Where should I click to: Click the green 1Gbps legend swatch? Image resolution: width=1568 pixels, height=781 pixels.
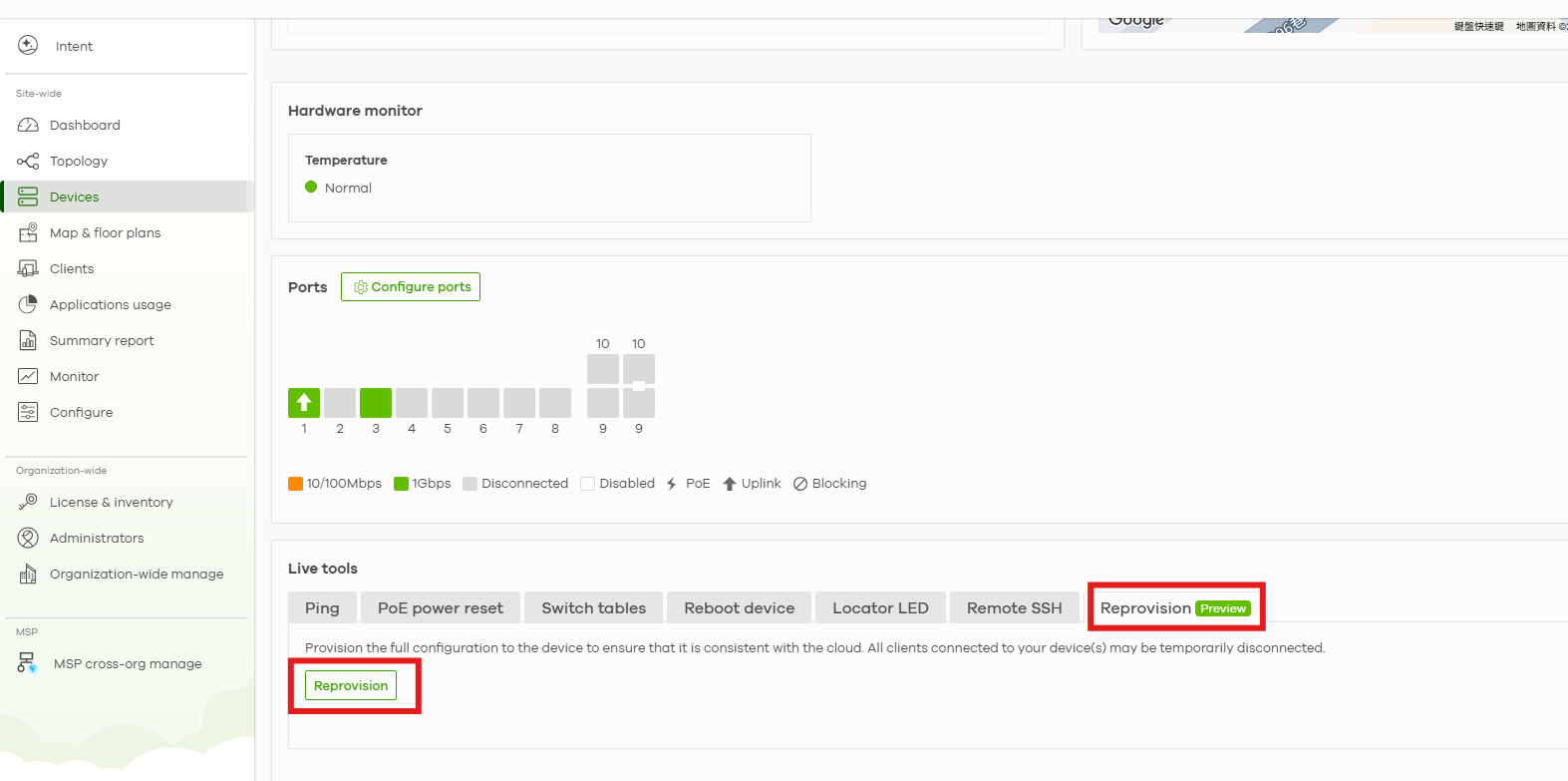[401, 484]
